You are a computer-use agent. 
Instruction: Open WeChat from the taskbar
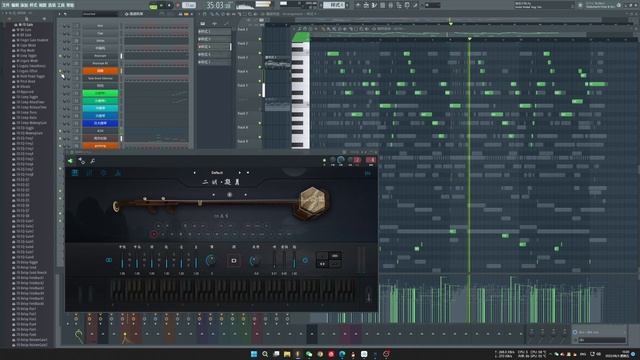coord(309,354)
